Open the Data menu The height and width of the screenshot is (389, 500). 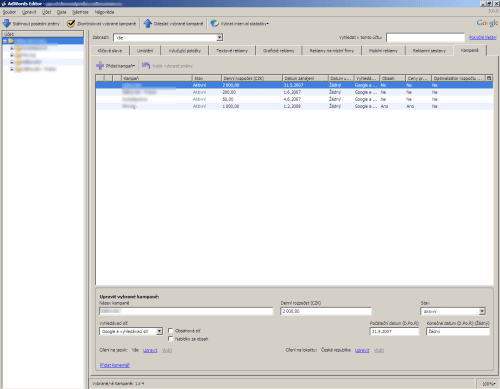[x=62, y=12]
